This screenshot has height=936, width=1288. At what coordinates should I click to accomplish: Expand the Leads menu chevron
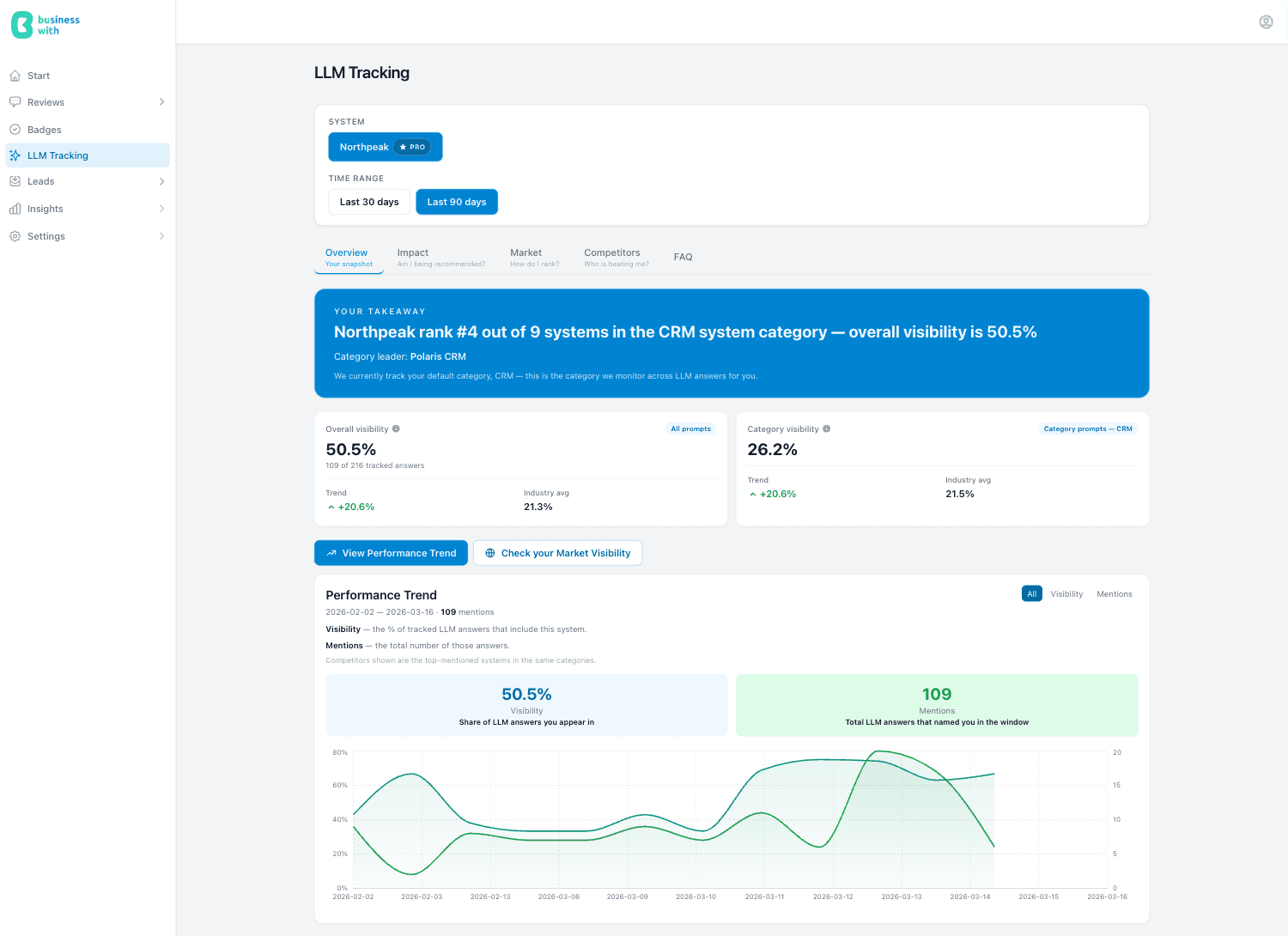click(x=161, y=181)
